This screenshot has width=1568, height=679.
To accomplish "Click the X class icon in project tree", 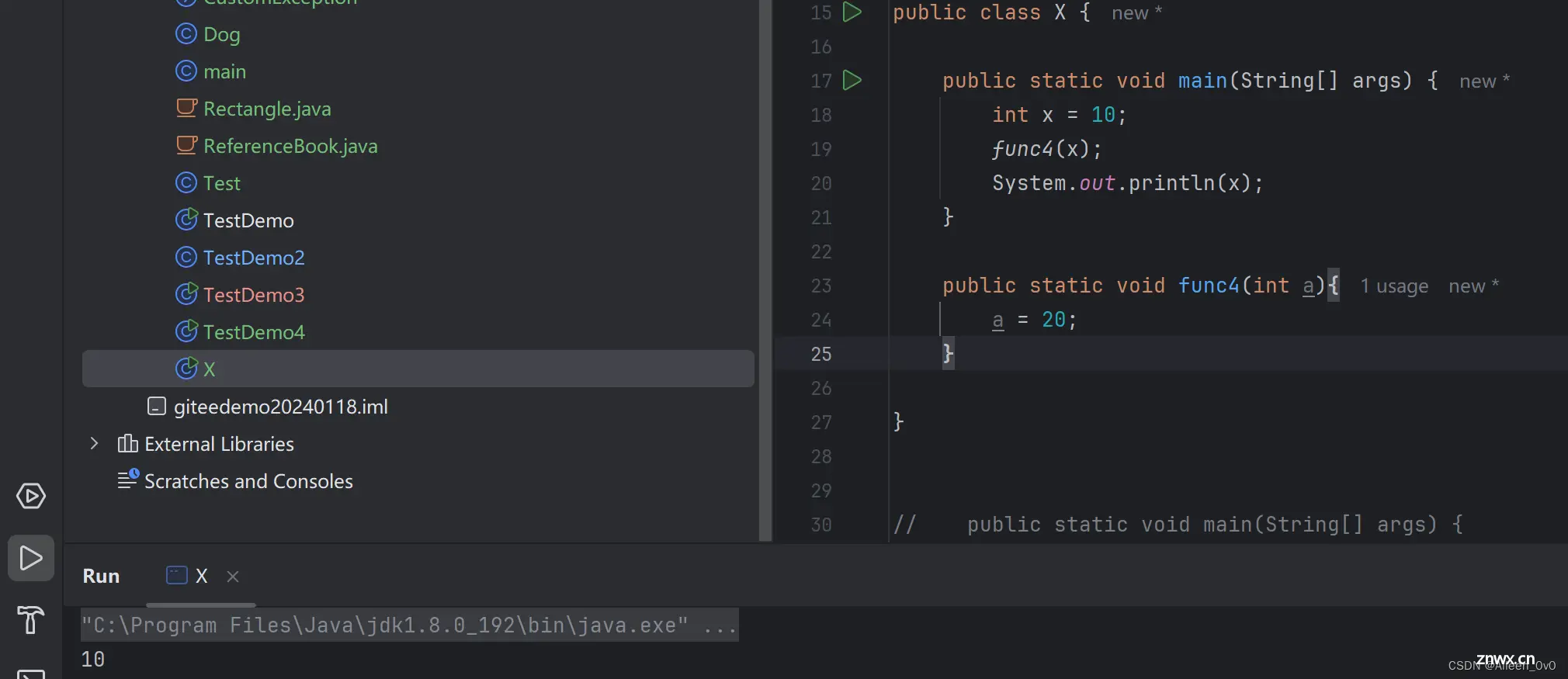I will 186,369.
